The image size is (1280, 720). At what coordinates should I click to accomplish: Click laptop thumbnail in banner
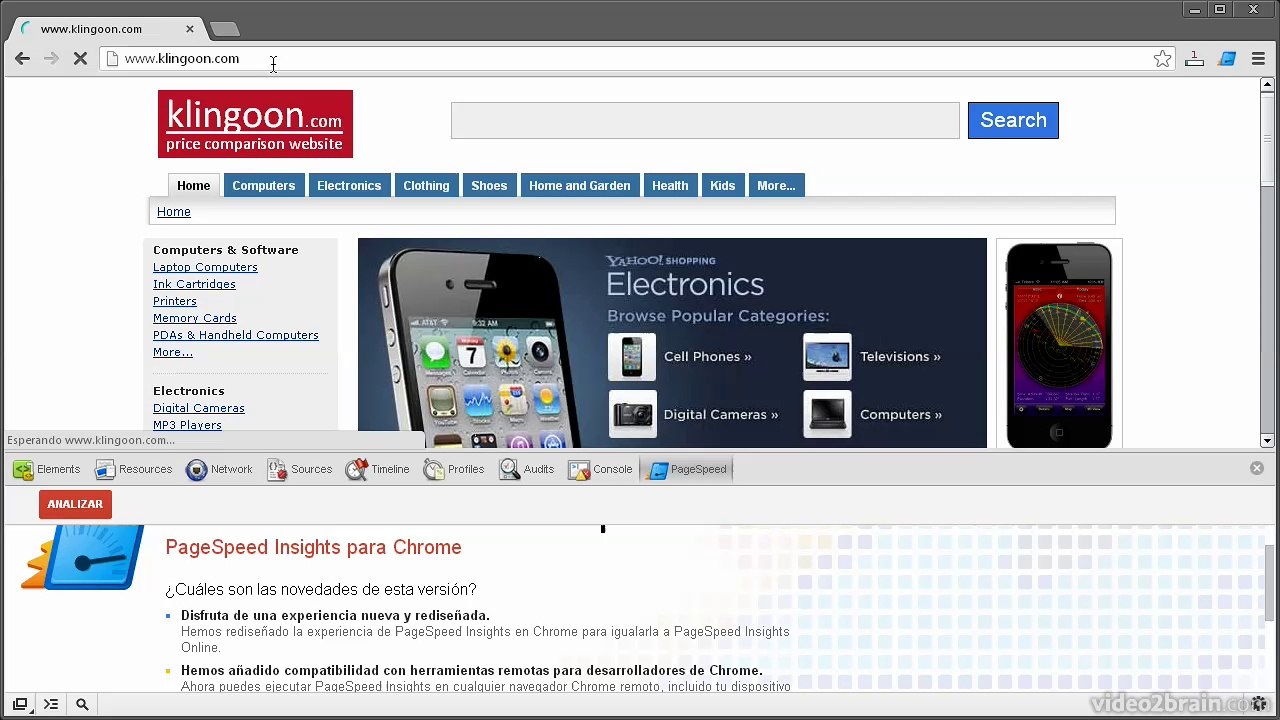point(827,414)
